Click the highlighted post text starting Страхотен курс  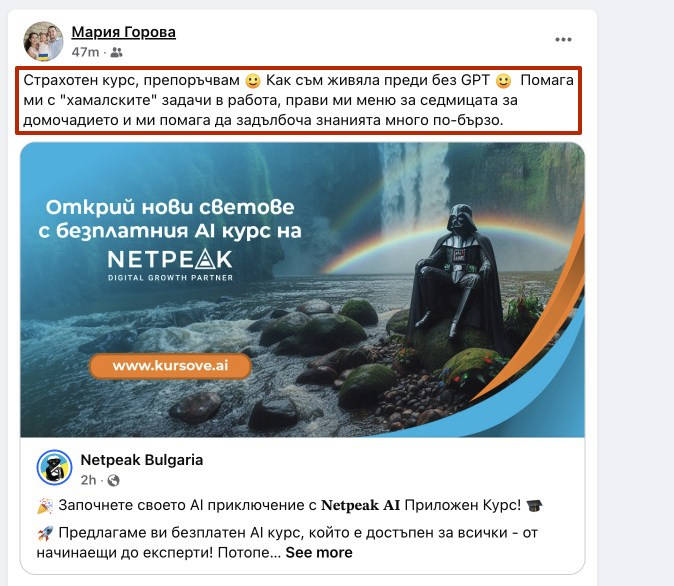(298, 100)
